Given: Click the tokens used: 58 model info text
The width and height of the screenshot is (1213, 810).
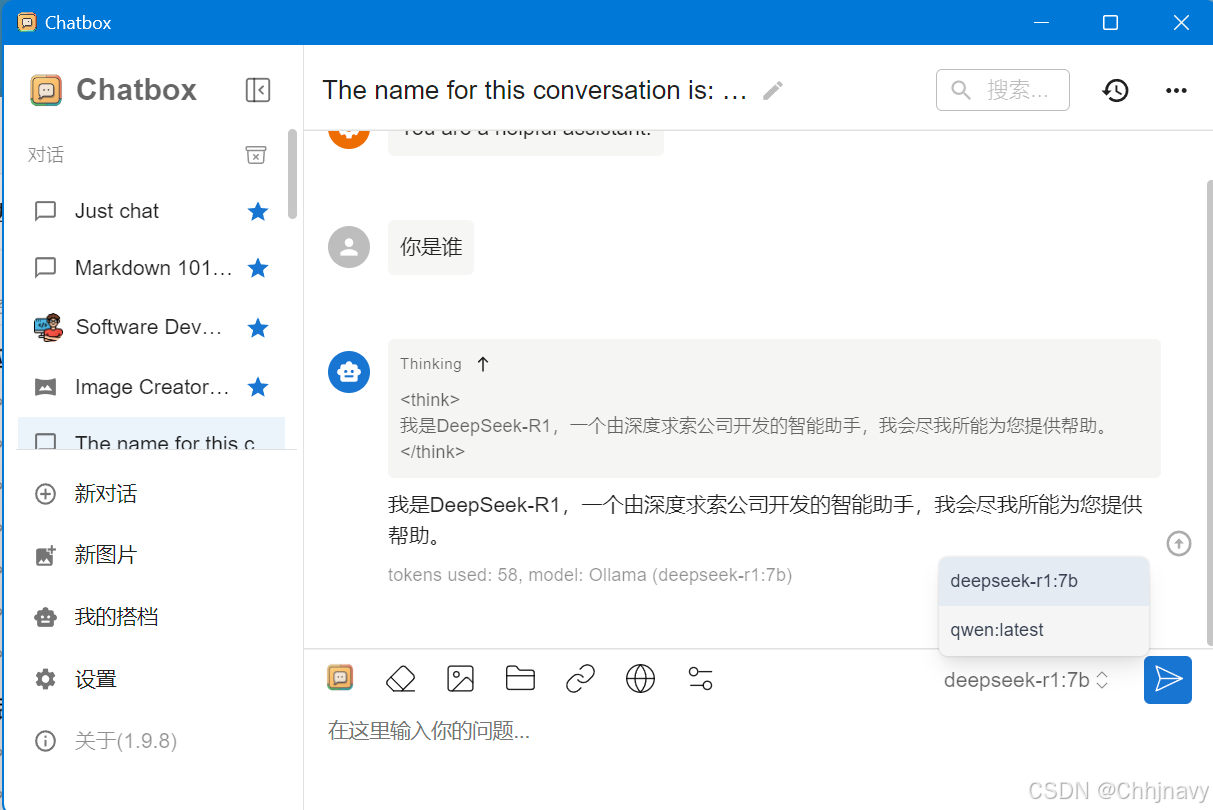Looking at the screenshot, I should 590,575.
